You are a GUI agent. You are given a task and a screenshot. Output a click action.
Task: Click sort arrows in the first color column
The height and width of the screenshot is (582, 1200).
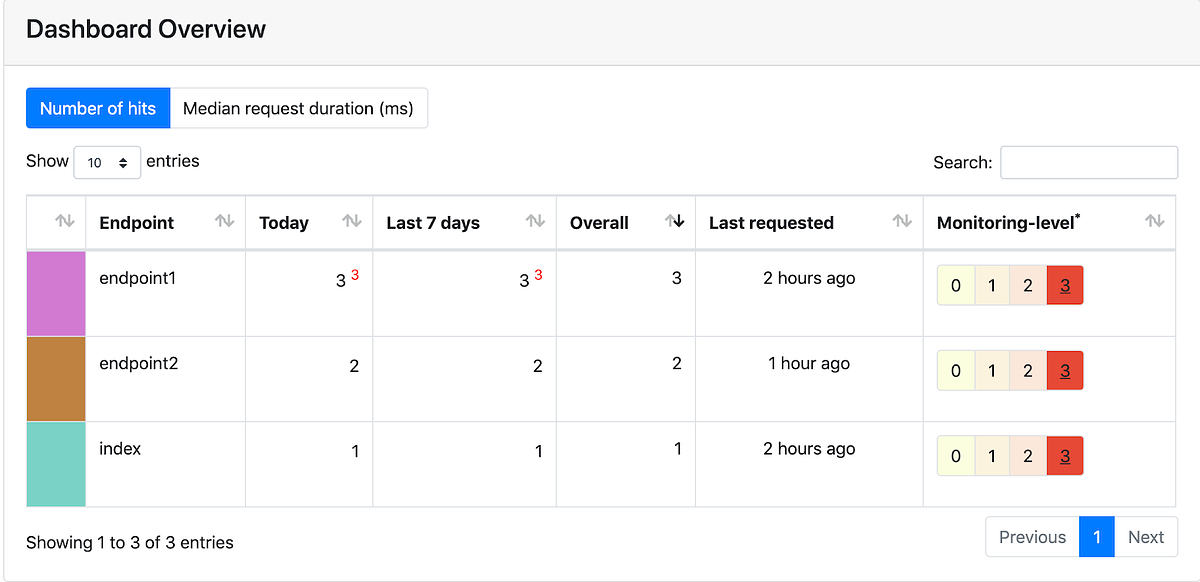point(64,221)
